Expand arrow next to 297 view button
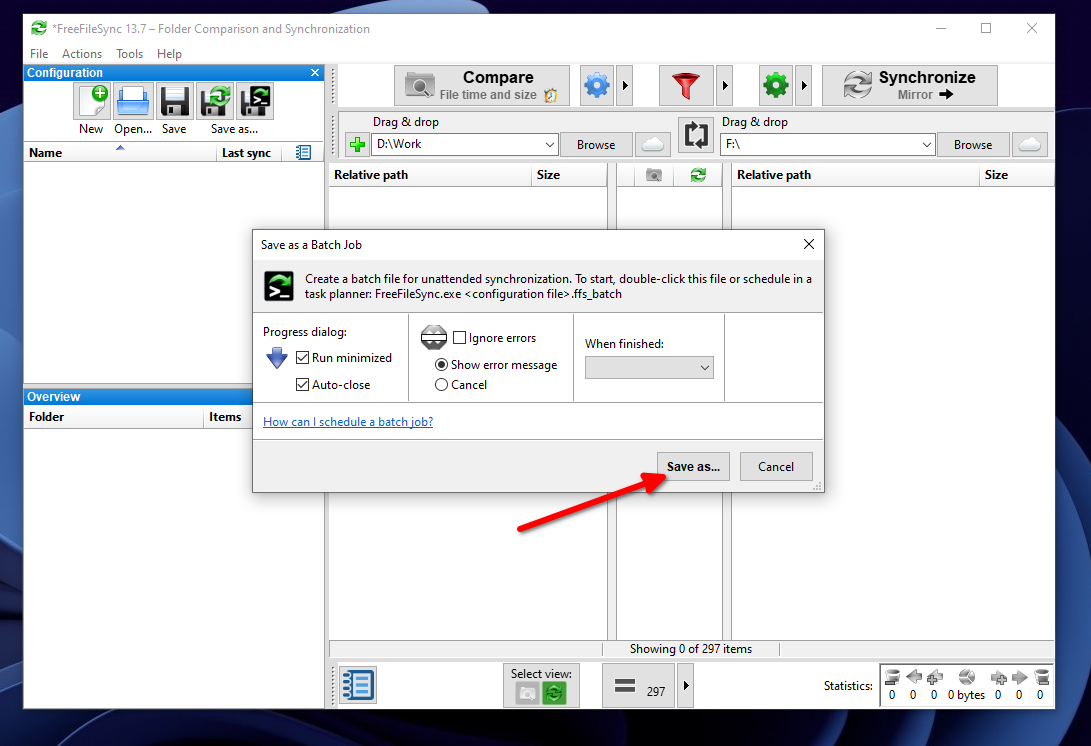 (686, 685)
